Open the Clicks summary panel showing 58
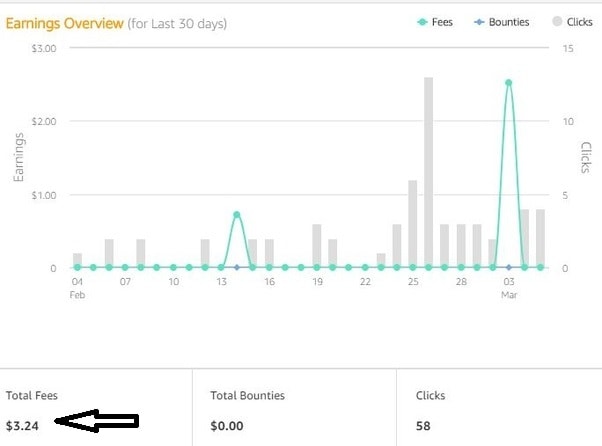Image resolution: width=602 pixels, height=446 pixels. click(499, 408)
